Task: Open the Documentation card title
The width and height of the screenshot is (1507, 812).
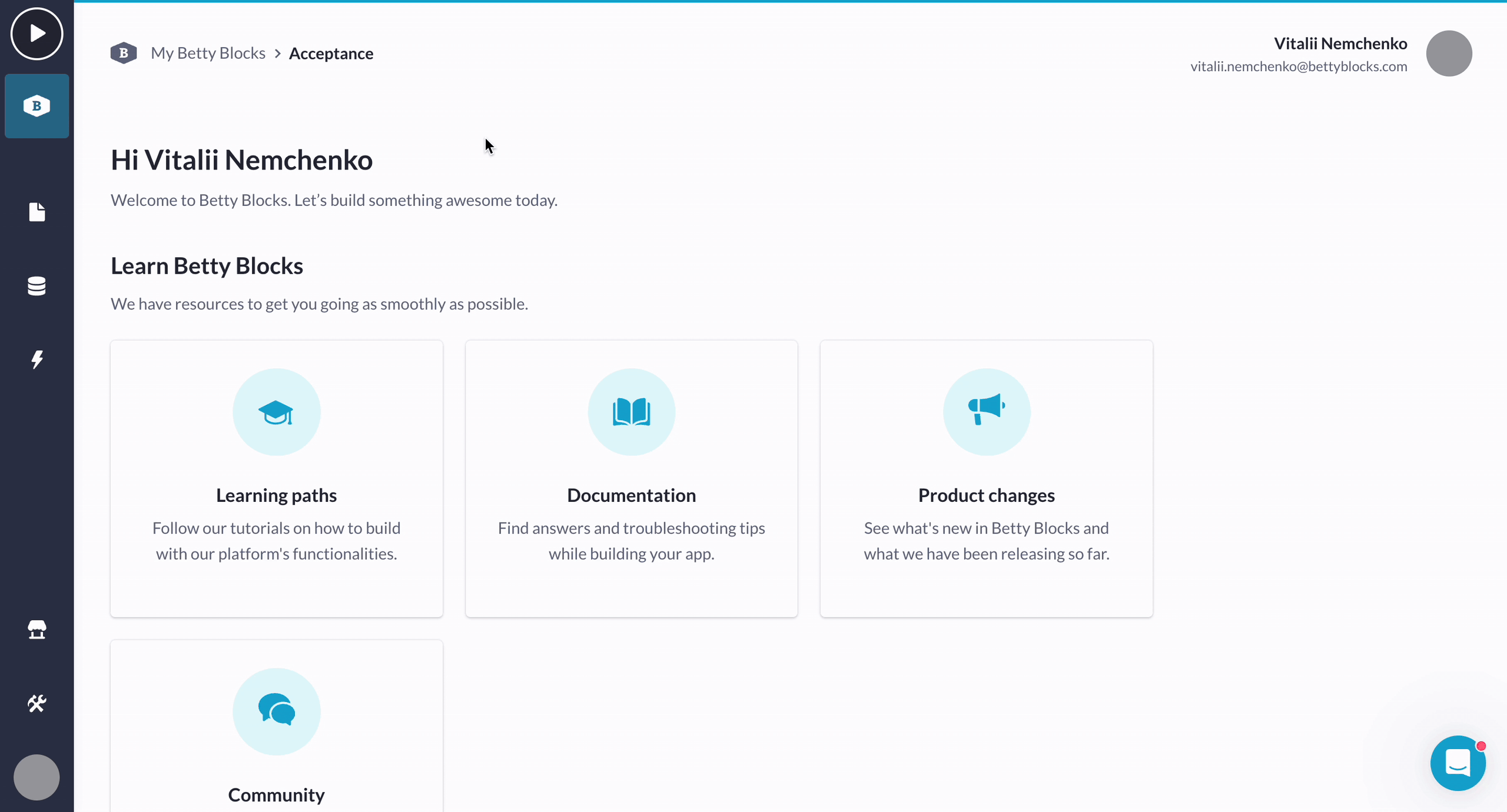Action: point(631,495)
